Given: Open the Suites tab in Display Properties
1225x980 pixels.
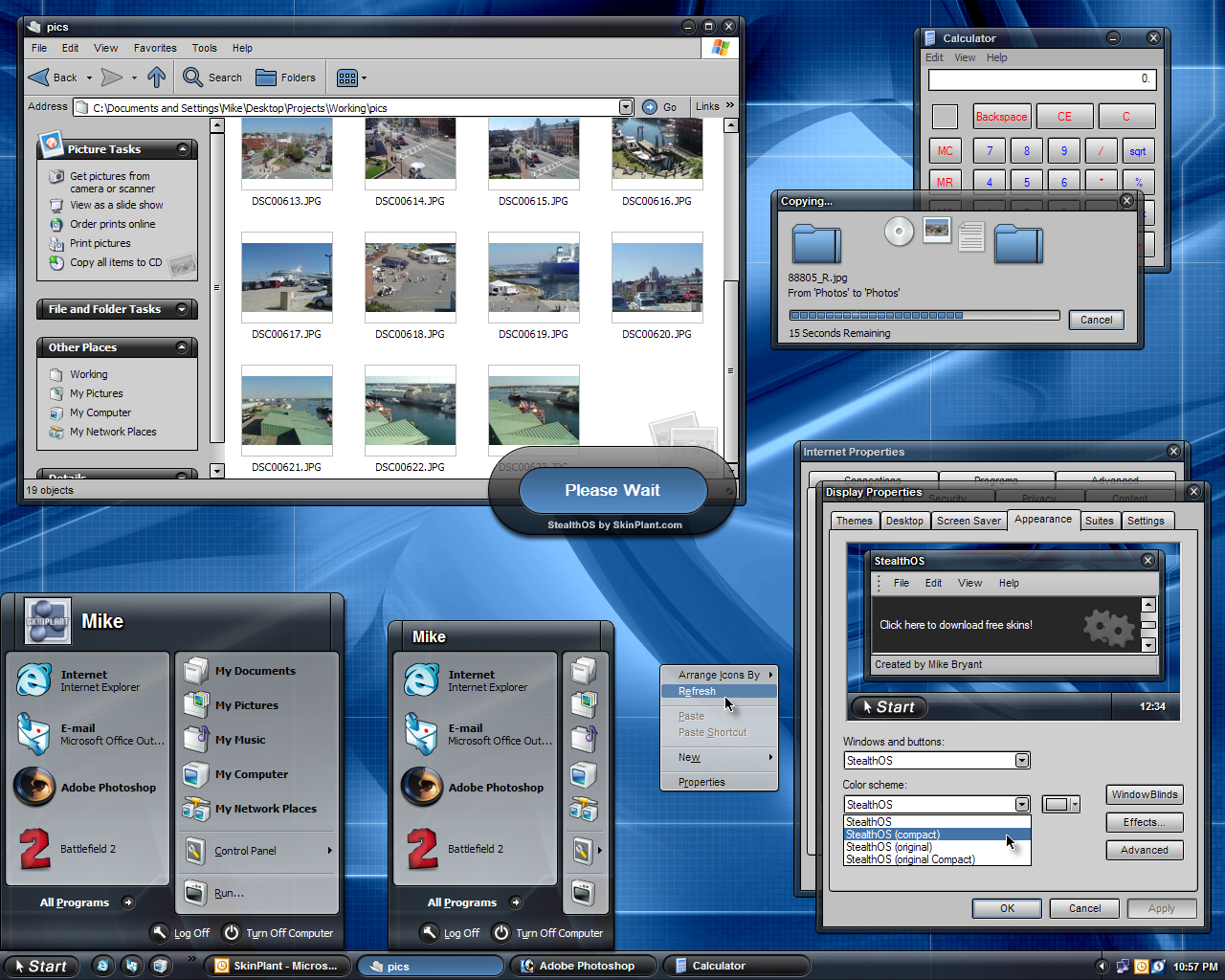Looking at the screenshot, I should [x=1100, y=521].
